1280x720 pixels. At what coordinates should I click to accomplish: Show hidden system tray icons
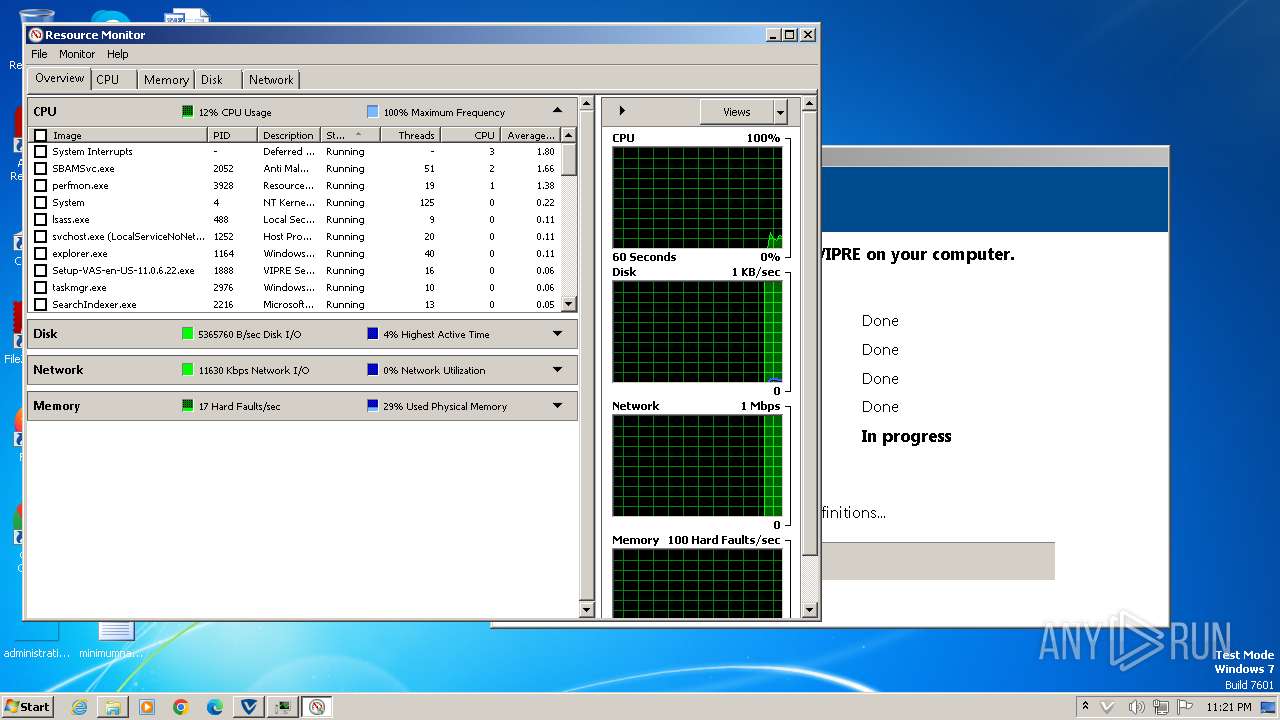[x=1085, y=707]
